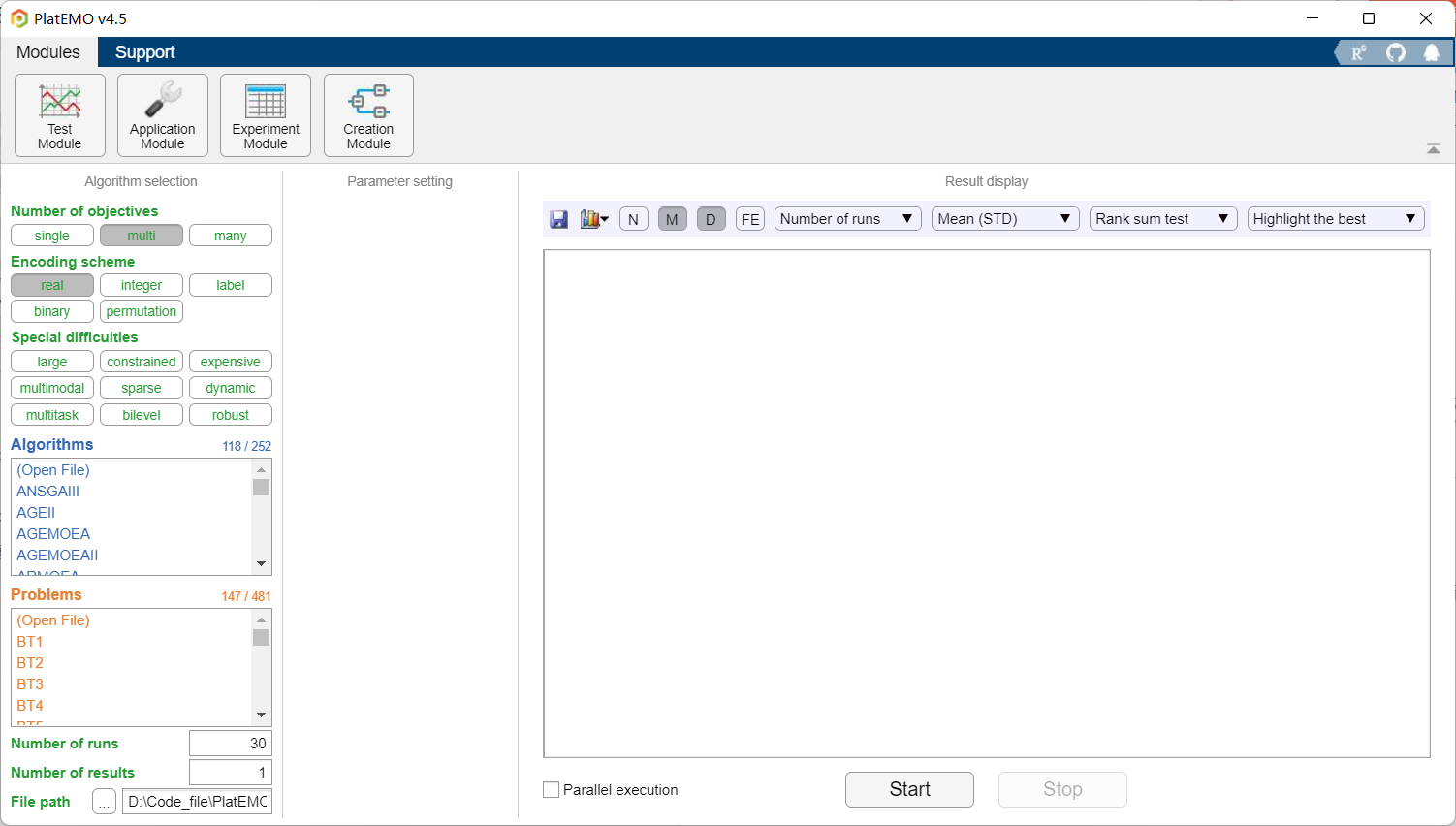Click the Number of results input field
This screenshot has height=826, width=1456.
click(x=231, y=773)
